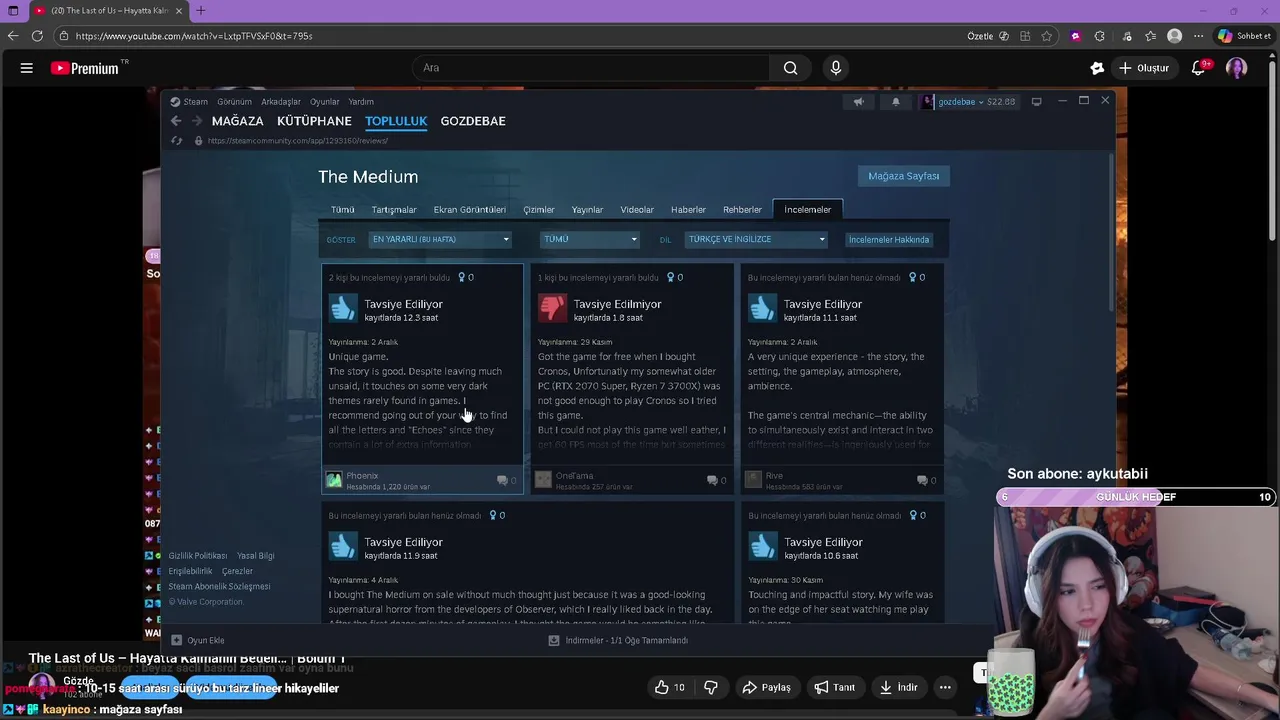
Task: Switch to Çizimler tab
Action: point(539,210)
